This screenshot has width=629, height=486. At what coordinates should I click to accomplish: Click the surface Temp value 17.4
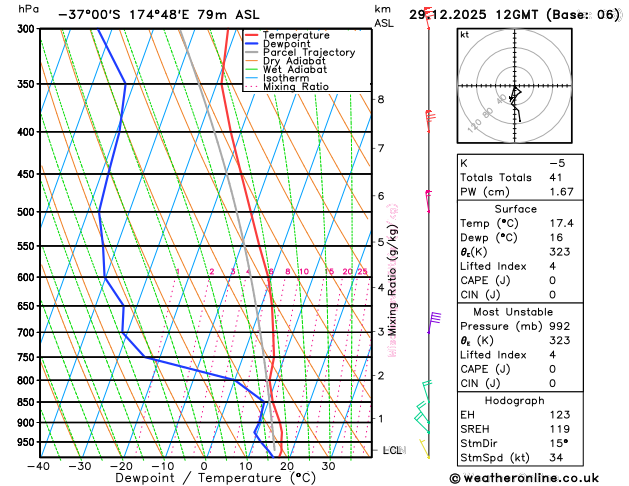click(x=562, y=223)
